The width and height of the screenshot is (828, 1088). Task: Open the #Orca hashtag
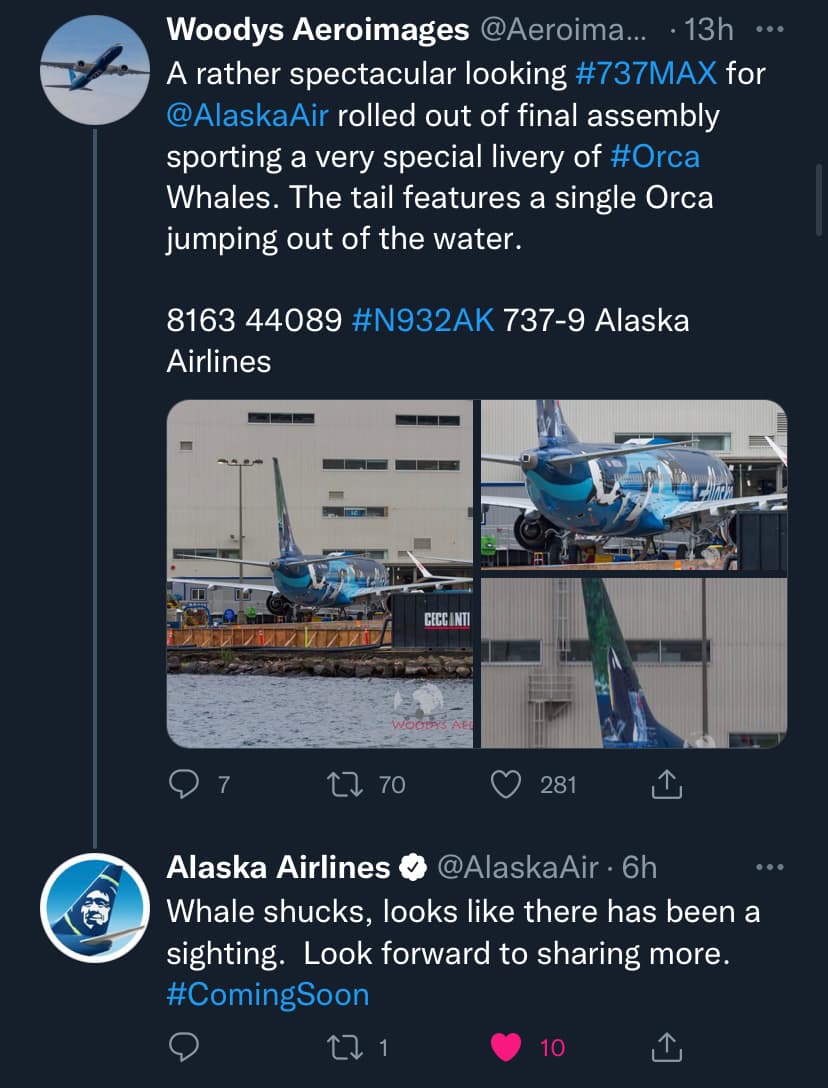pos(654,157)
